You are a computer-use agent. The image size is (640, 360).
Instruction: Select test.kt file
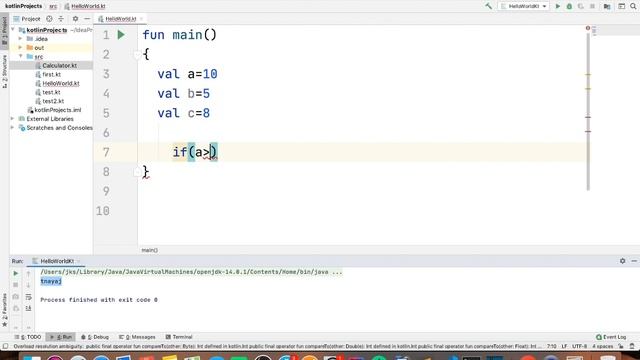click(51, 92)
